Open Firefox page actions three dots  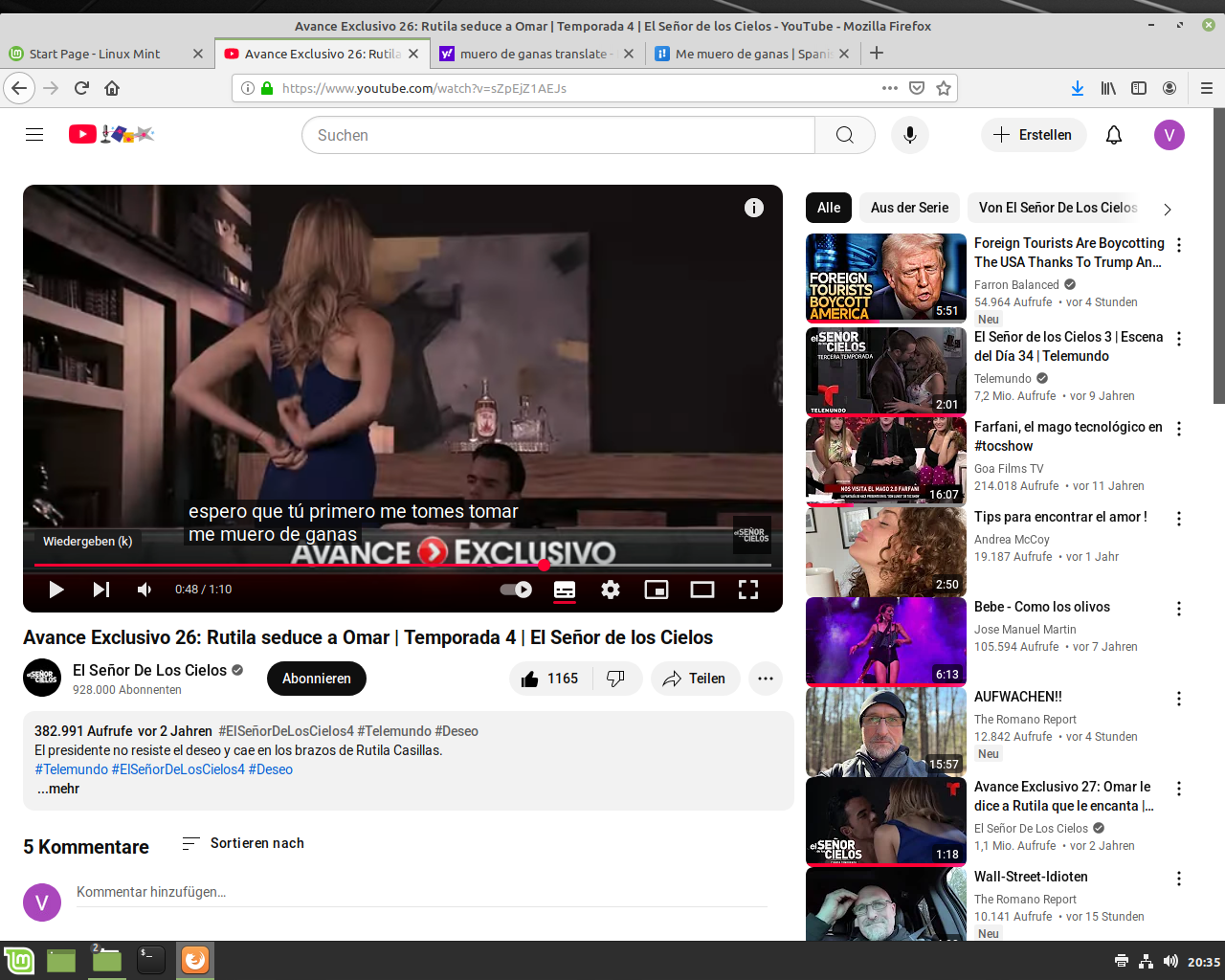tap(890, 88)
